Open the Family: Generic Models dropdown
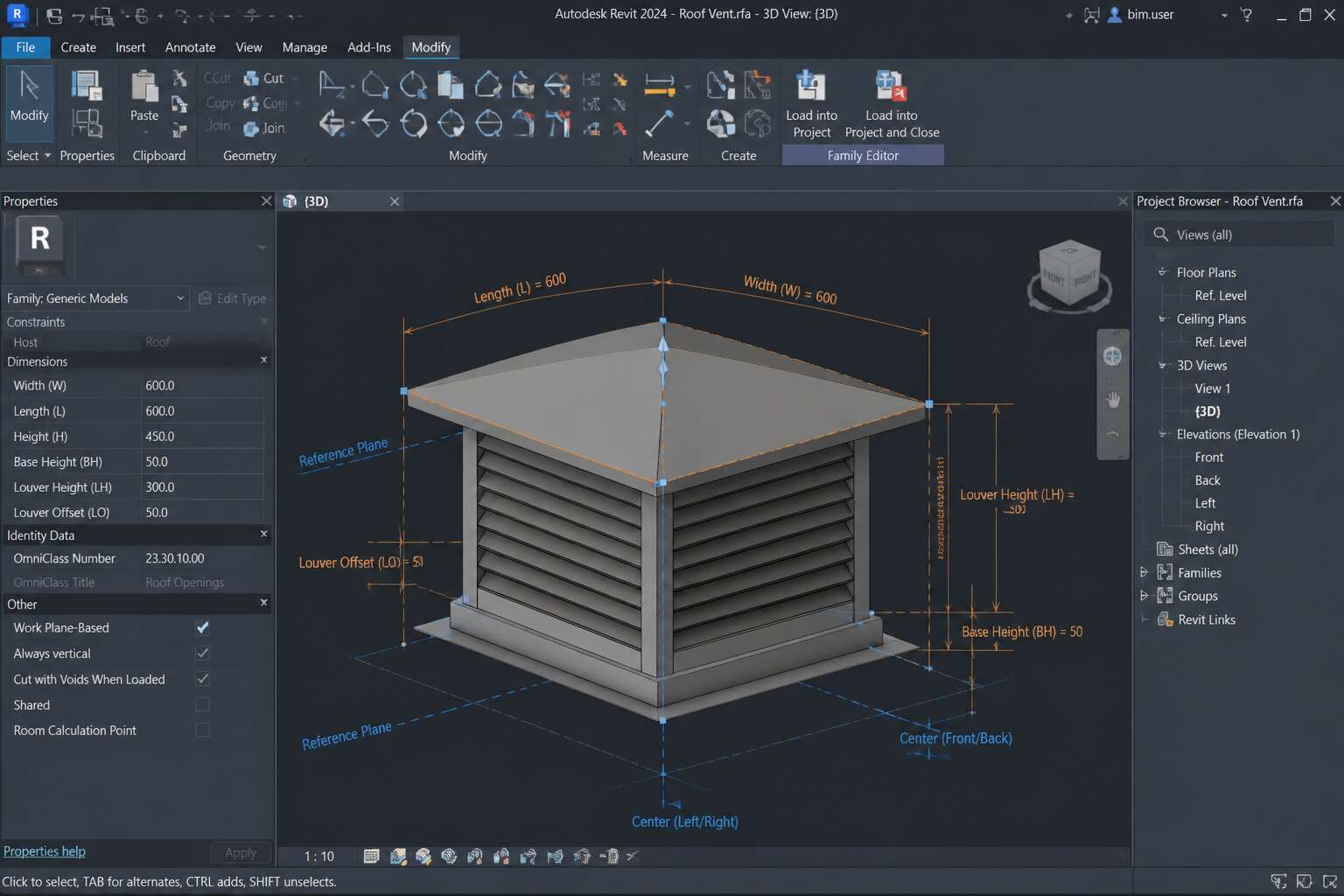This screenshot has width=1344, height=896. (x=95, y=298)
